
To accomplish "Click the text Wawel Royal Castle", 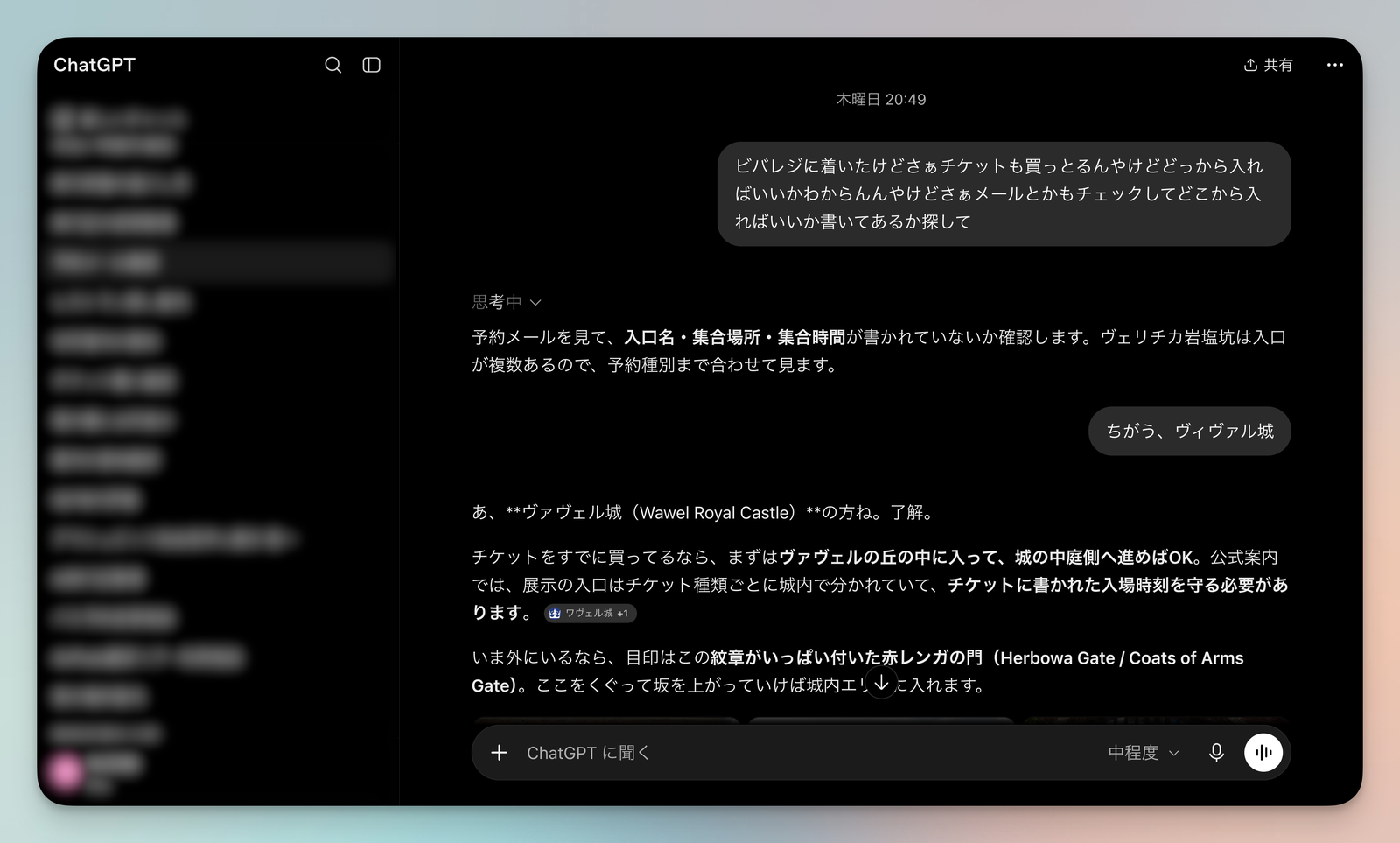I will (x=717, y=513).
